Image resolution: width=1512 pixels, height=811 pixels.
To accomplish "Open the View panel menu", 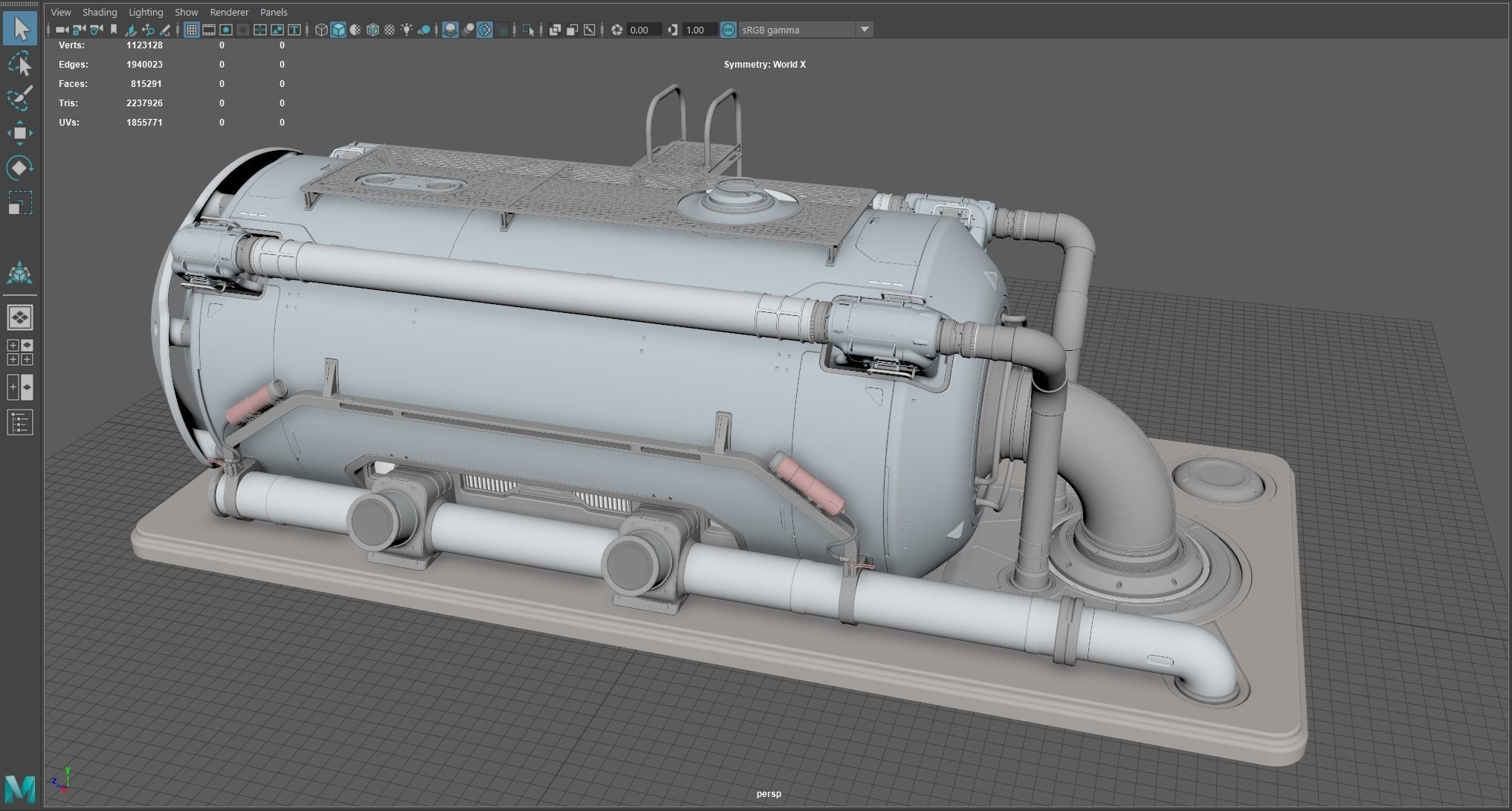I will 61,12.
